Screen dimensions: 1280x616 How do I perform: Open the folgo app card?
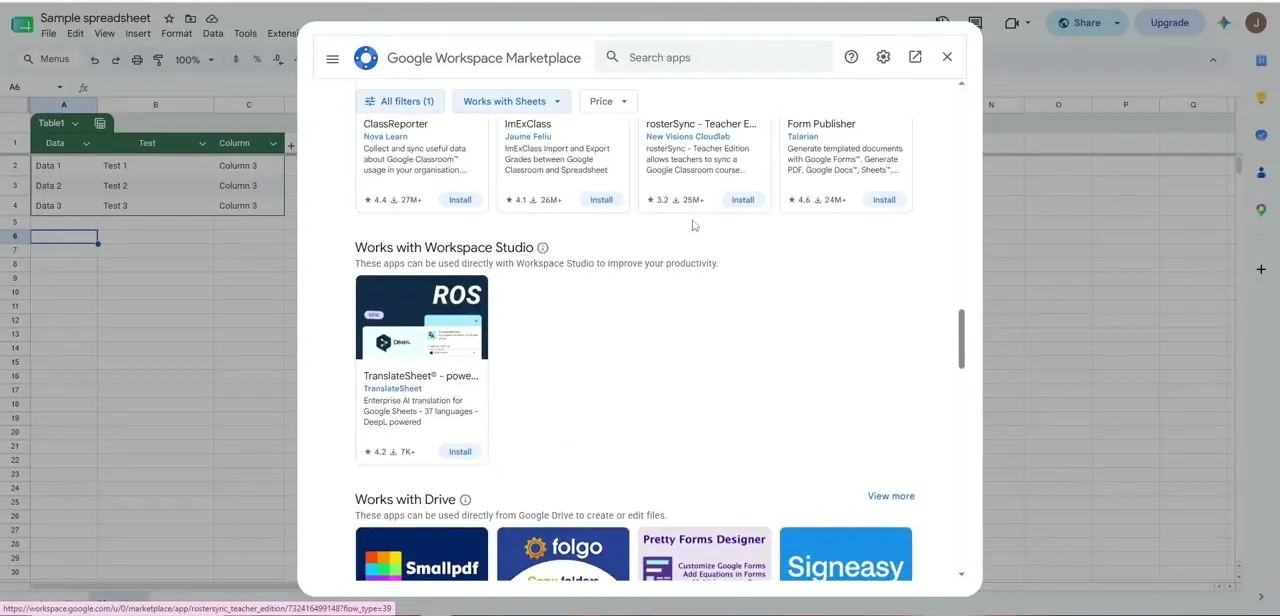point(563,554)
